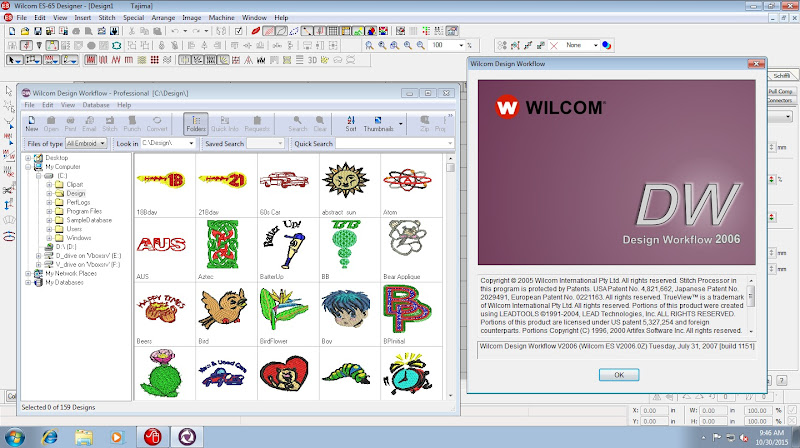Open the Machine menu
The image size is (800, 448).
[x=221, y=17]
